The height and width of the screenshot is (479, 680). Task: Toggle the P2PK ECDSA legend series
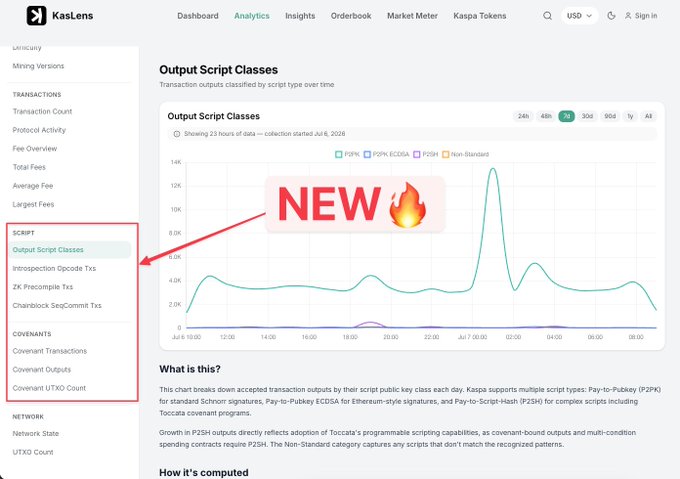tap(386, 154)
